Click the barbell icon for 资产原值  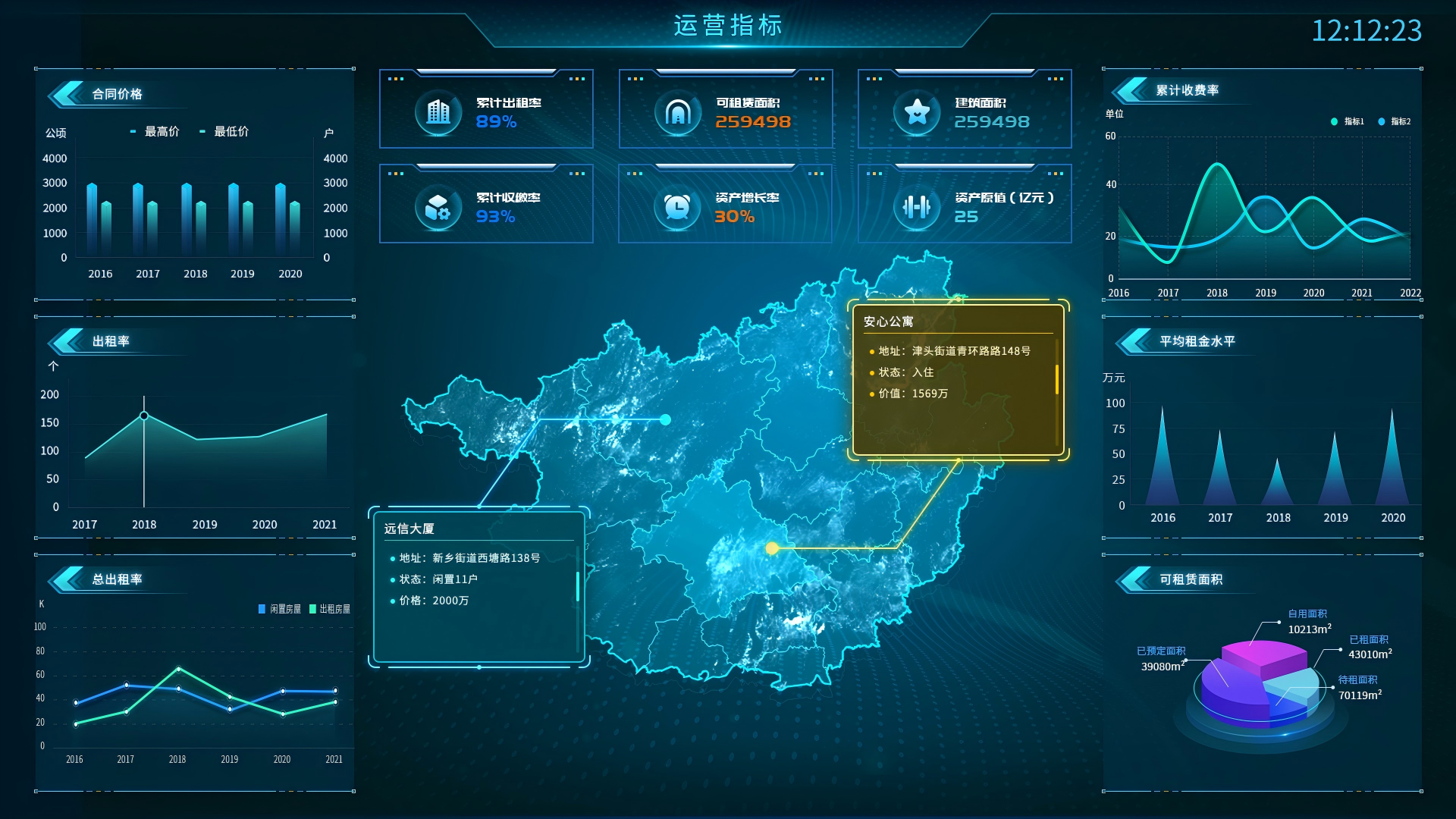coord(918,207)
